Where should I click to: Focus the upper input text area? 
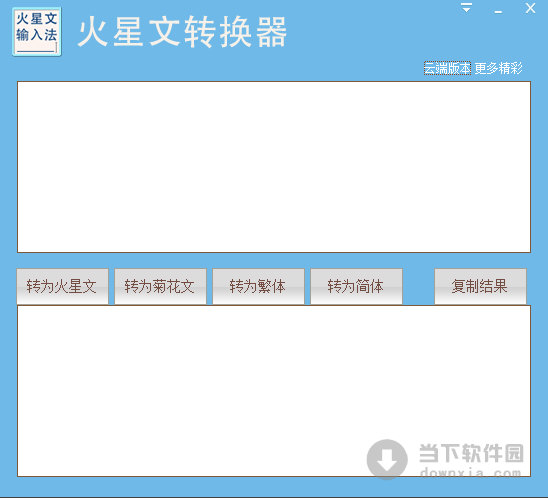(274, 167)
